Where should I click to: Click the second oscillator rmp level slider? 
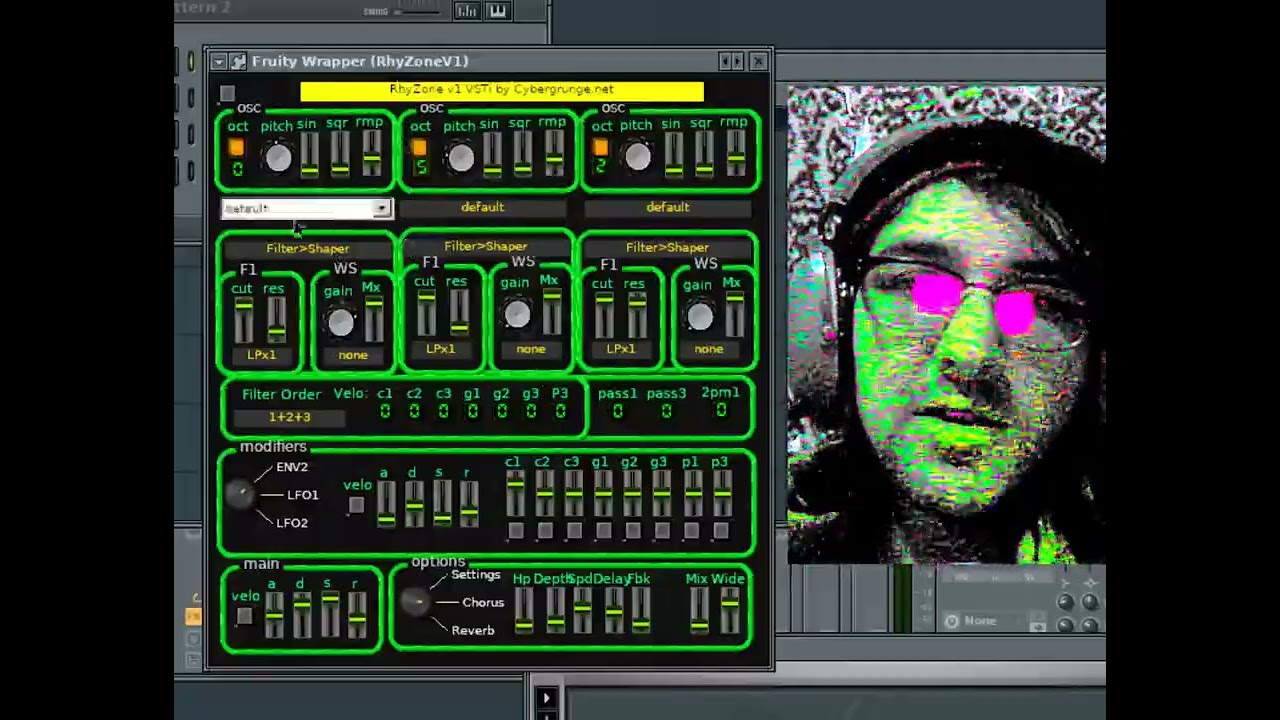tap(554, 155)
